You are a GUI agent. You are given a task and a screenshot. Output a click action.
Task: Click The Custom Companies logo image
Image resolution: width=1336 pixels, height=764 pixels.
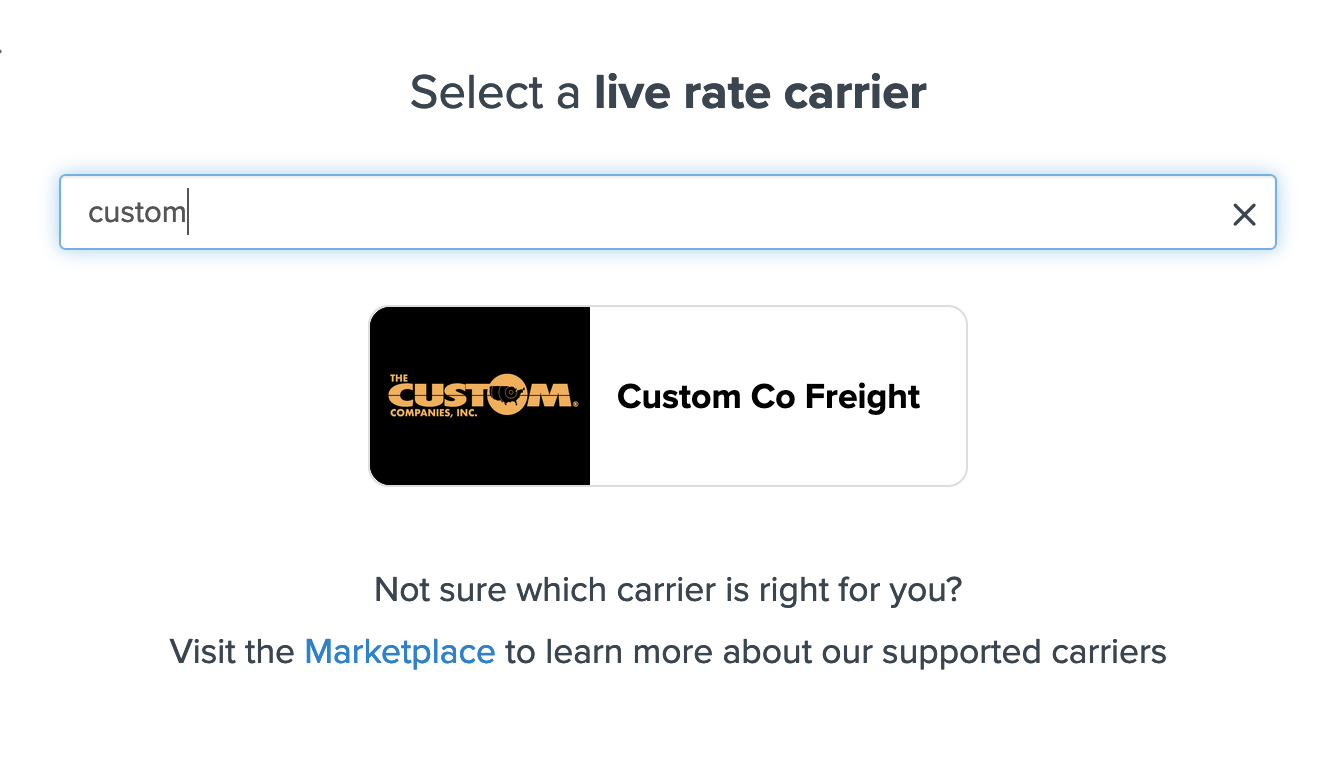(x=480, y=396)
